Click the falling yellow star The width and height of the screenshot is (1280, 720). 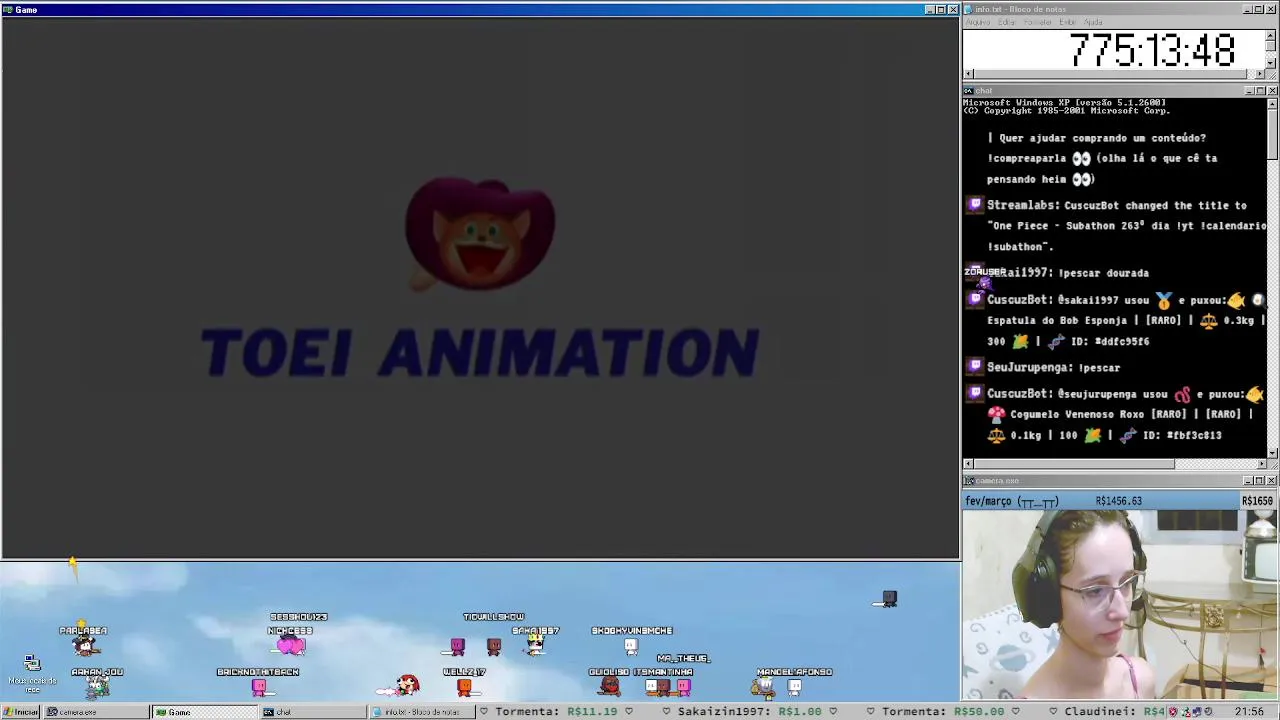click(x=73, y=564)
